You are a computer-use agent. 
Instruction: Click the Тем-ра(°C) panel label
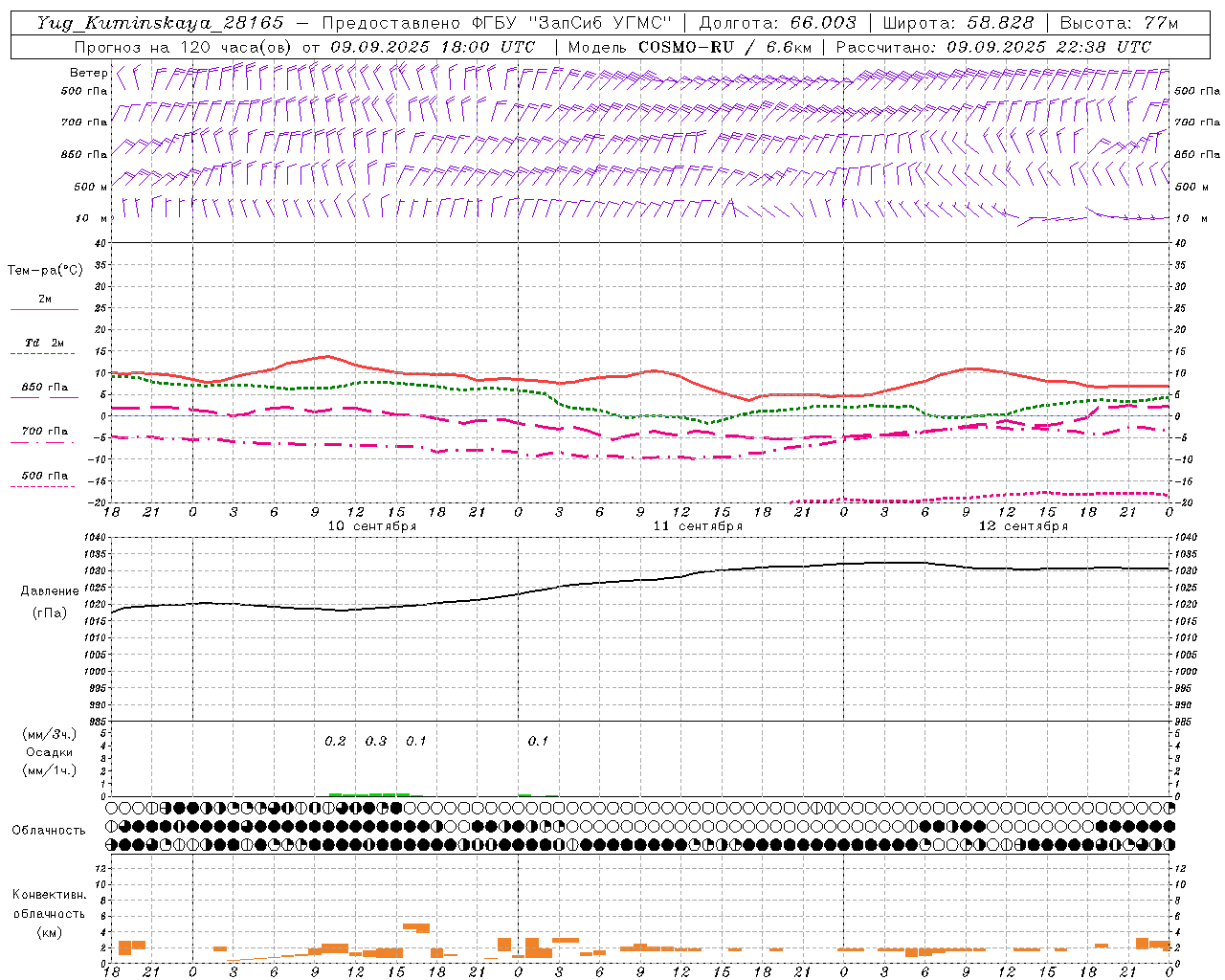(45, 271)
